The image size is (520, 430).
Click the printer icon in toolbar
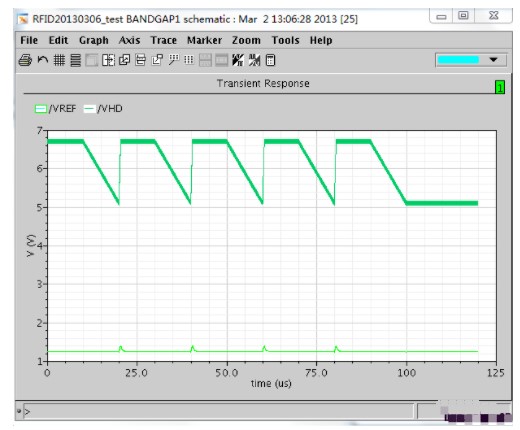pyautogui.click(x=25, y=60)
